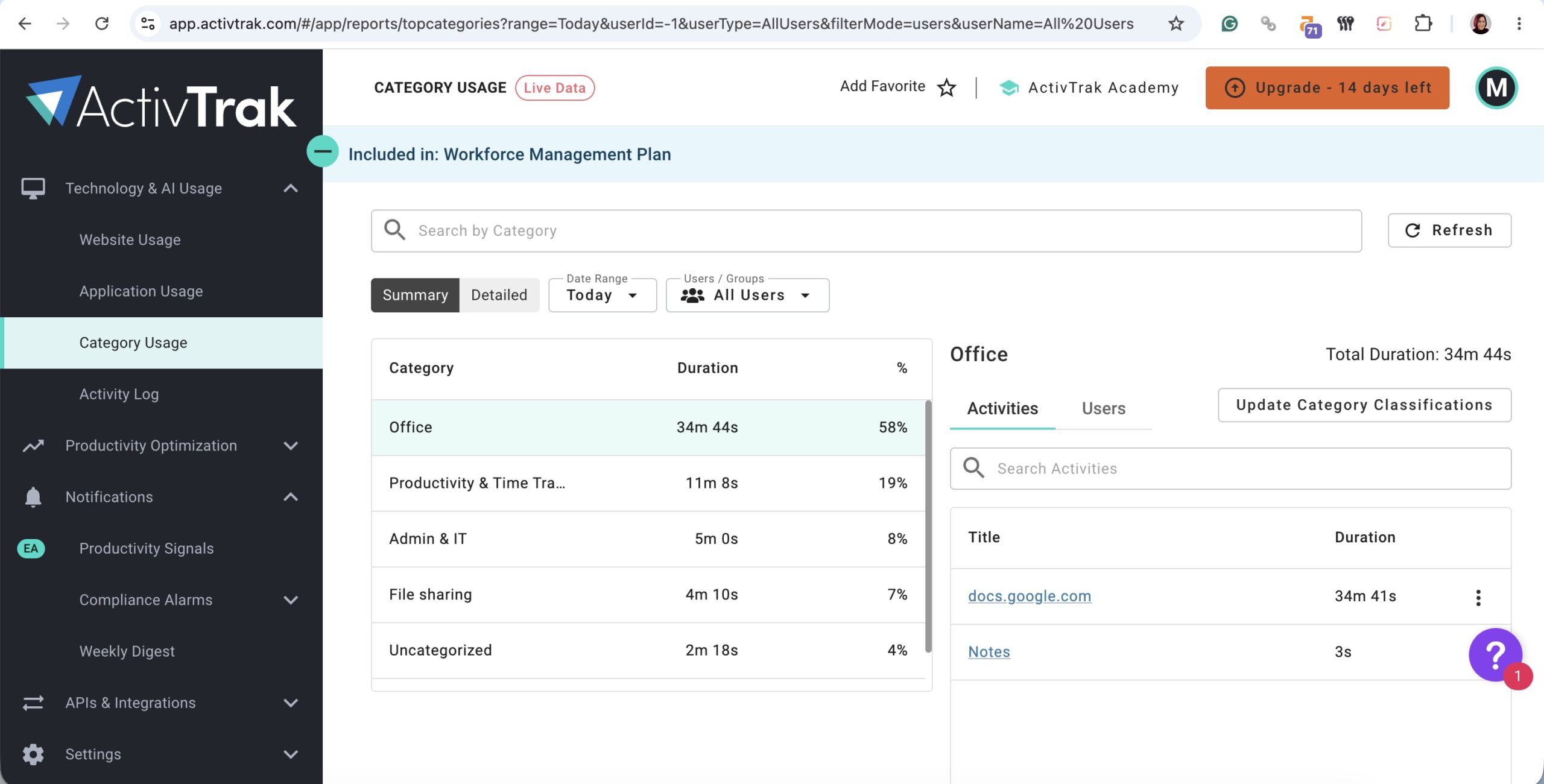Switch to Detailed view

tap(499, 295)
